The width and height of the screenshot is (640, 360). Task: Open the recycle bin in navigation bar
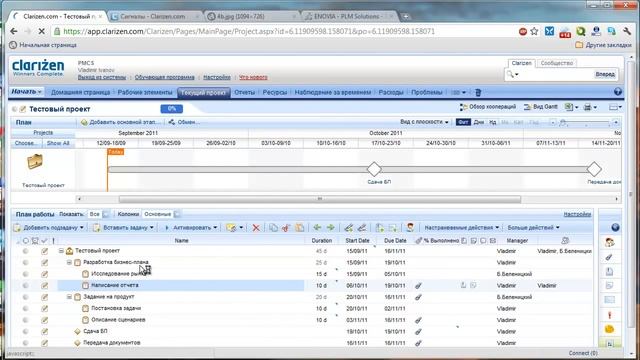[x=478, y=93]
